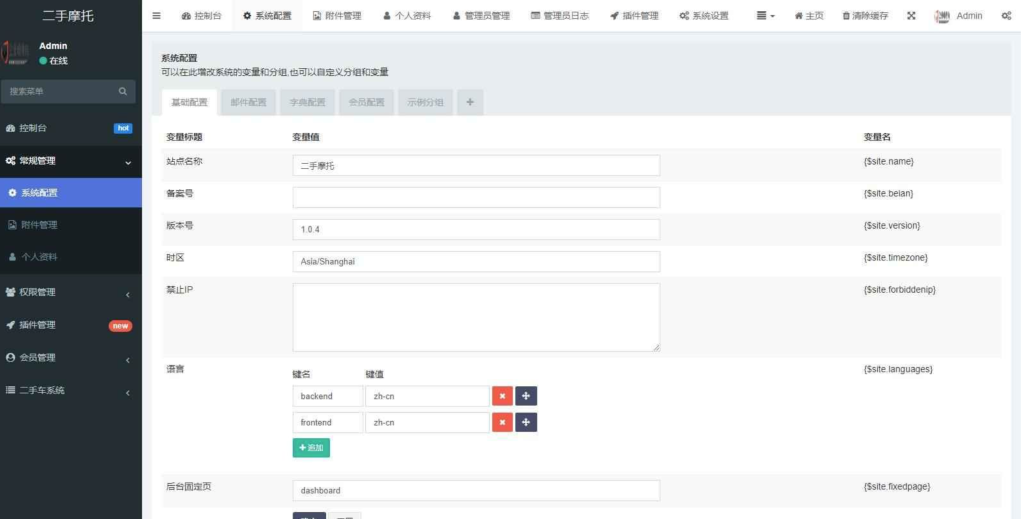Click the 站点名称 input field

pos(476,166)
